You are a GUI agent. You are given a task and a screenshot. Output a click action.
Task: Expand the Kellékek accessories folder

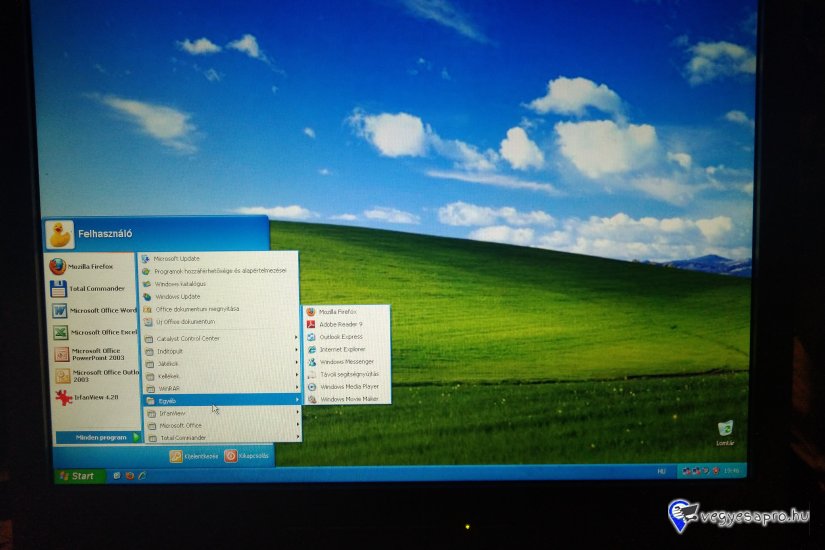[x=169, y=376]
